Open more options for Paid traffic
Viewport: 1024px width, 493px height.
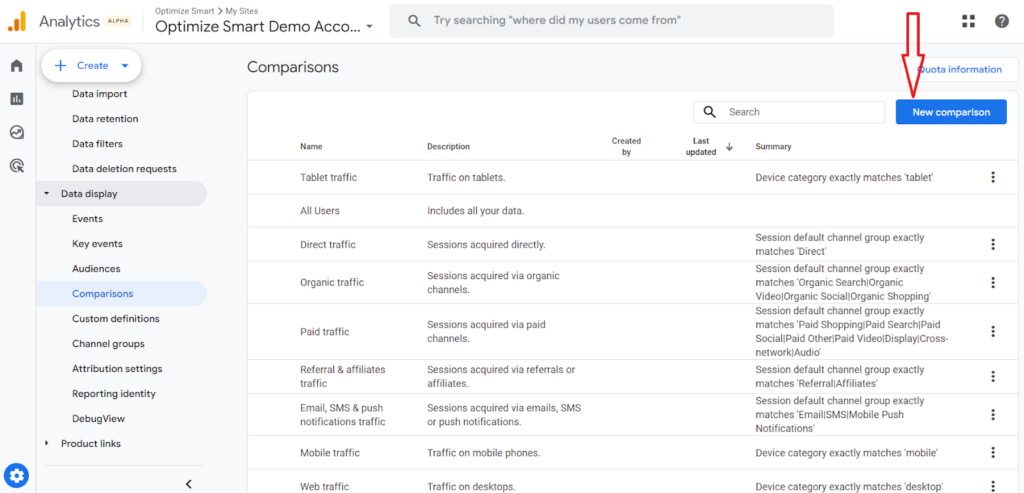tap(993, 332)
